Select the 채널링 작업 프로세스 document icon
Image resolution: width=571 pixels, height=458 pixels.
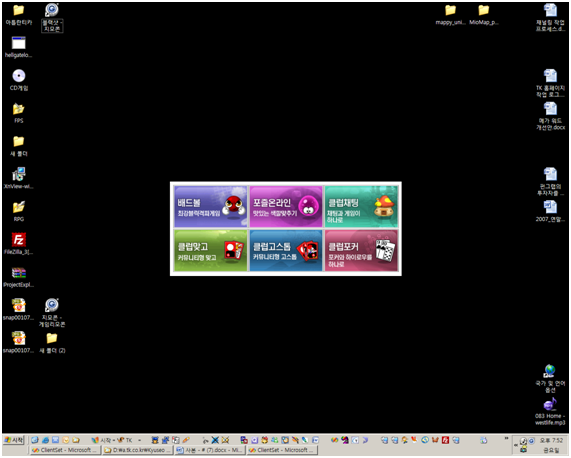click(x=550, y=10)
